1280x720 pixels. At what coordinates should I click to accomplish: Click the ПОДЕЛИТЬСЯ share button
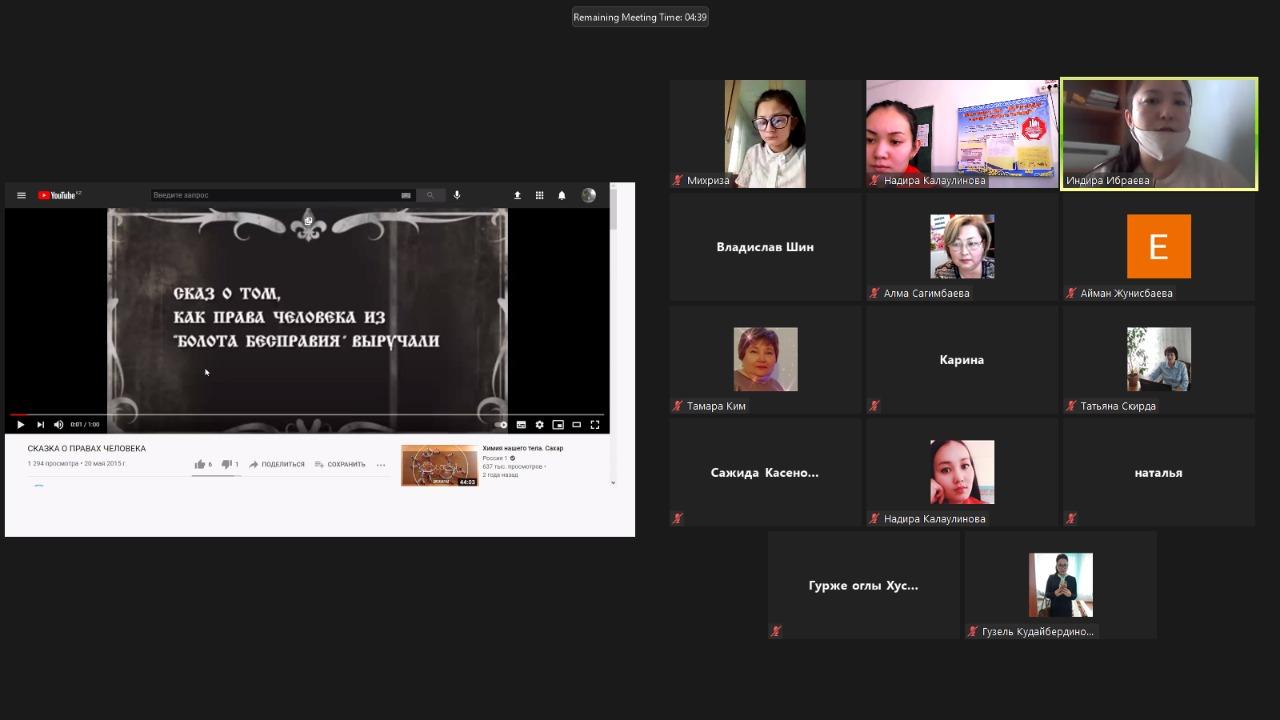coord(277,464)
